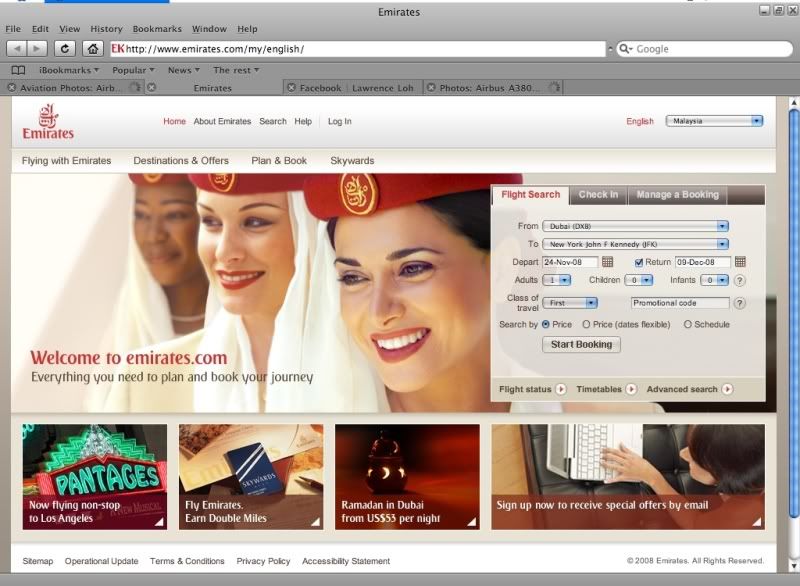
Task: Close the Photos: Airbus A380 tab
Action: click(431, 88)
